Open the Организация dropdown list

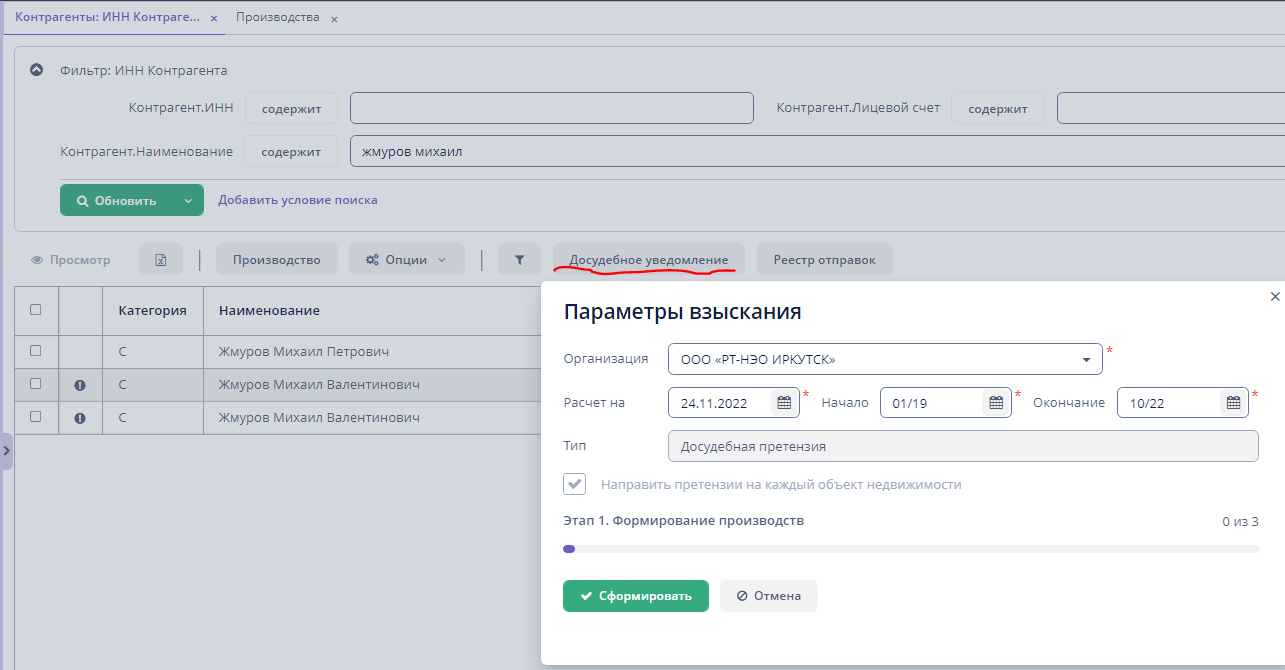1086,360
